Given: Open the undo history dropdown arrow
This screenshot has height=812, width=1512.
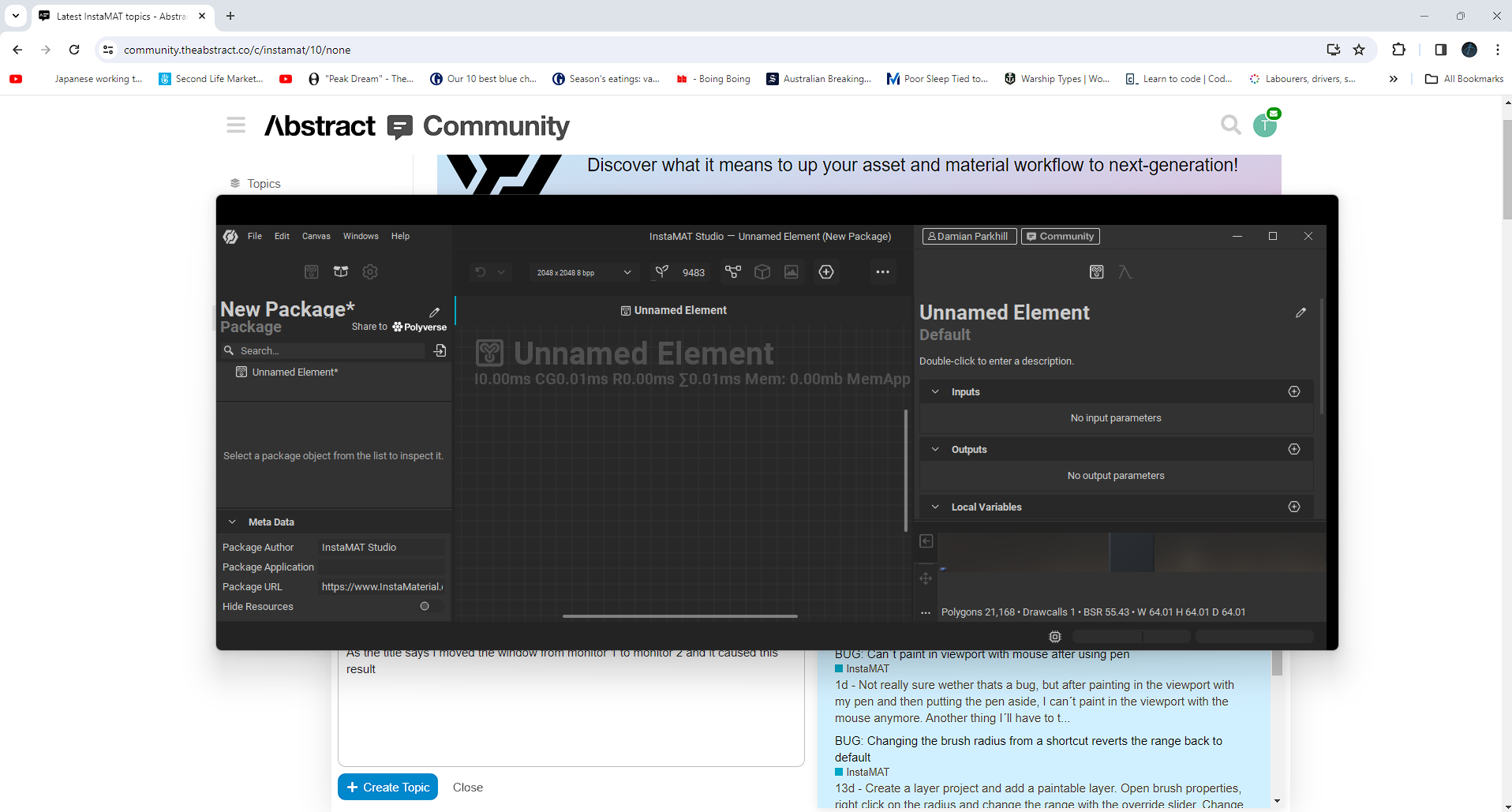Looking at the screenshot, I should (x=501, y=272).
